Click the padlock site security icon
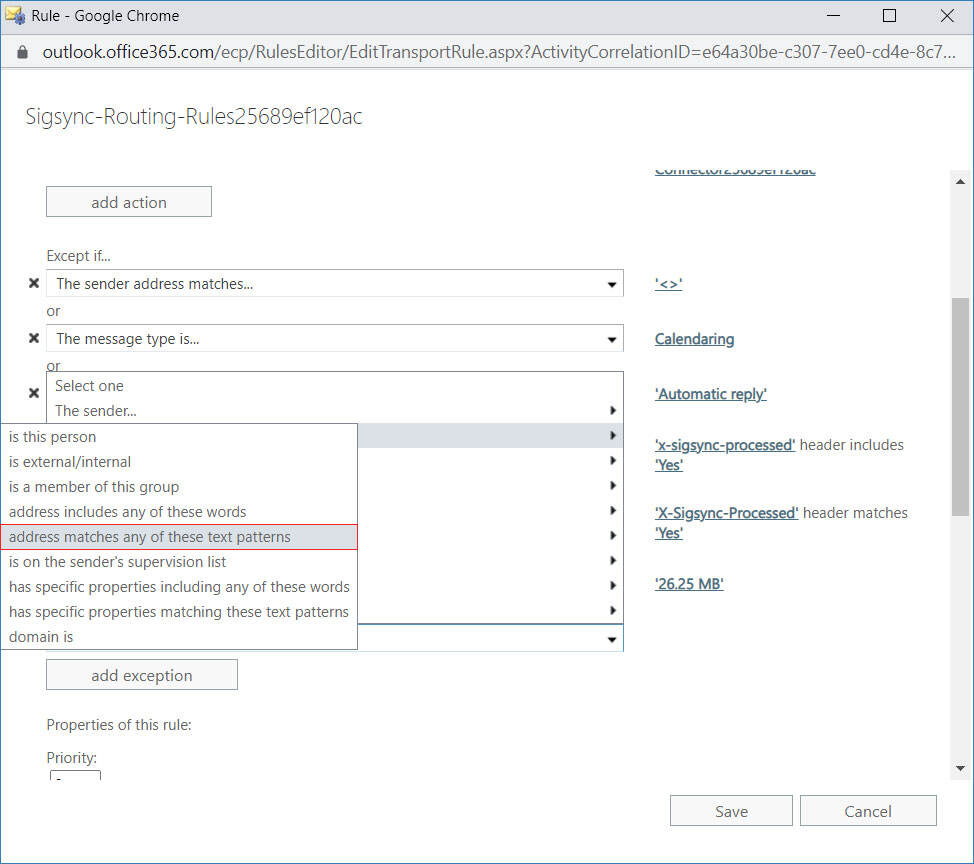 click(24, 51)
